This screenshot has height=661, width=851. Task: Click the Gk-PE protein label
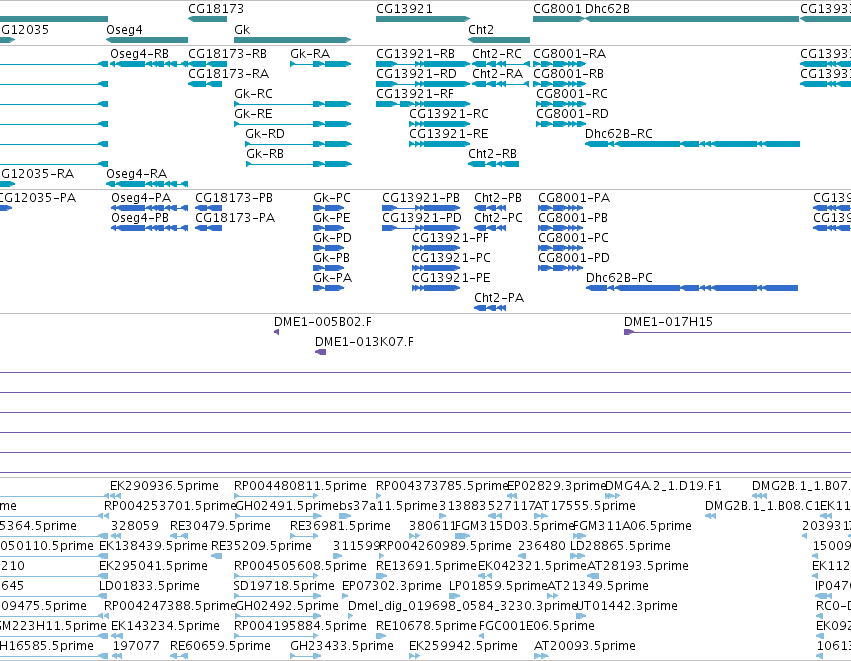tap(332, 218)
